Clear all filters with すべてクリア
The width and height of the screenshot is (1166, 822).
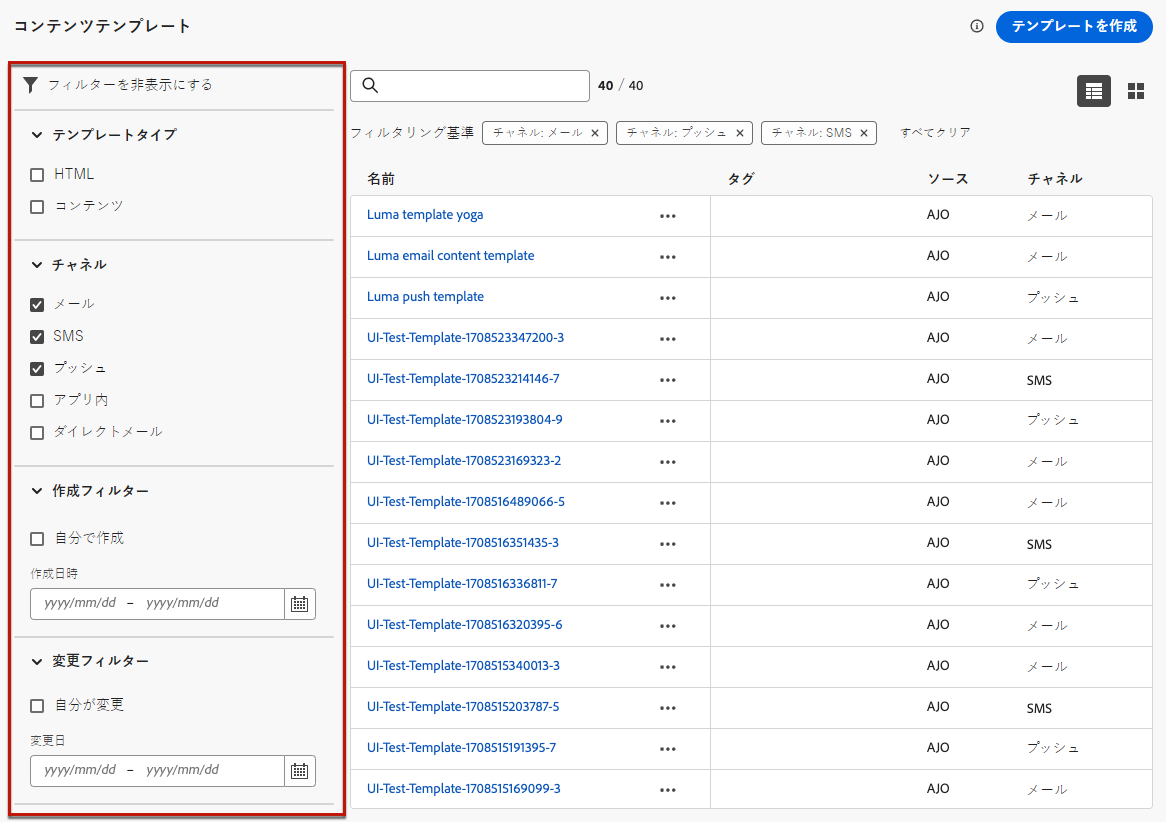935,132
